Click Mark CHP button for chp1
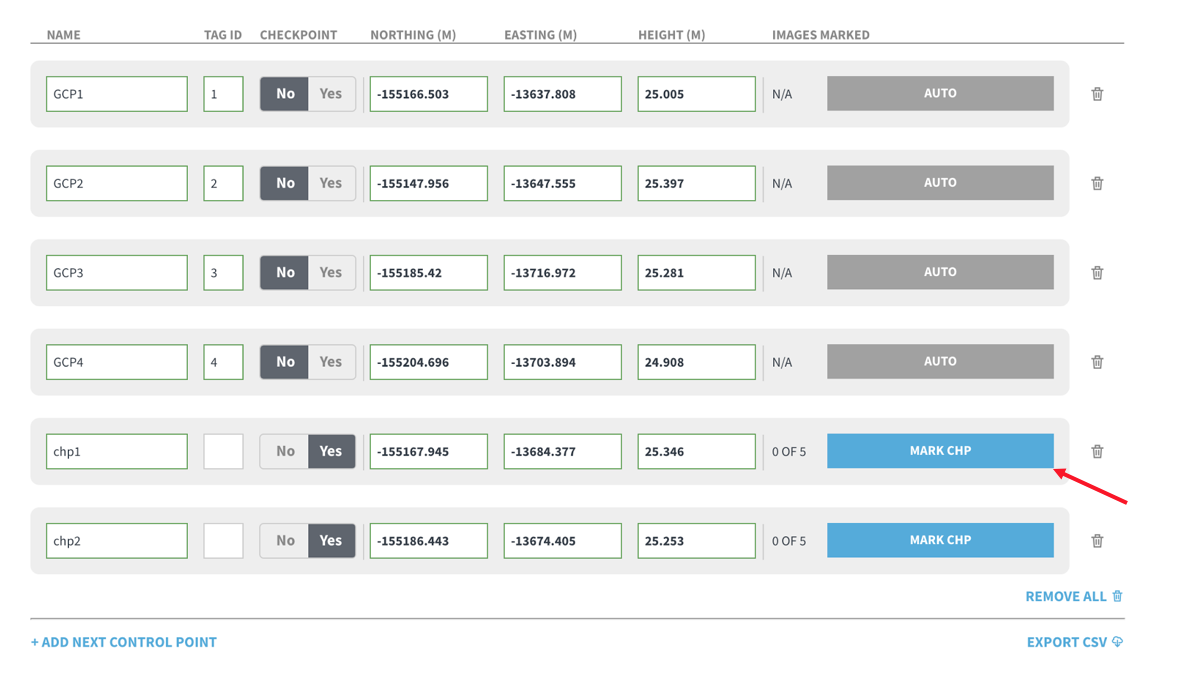The height and width of the screenshot is (682, 1187). [940, 450]
